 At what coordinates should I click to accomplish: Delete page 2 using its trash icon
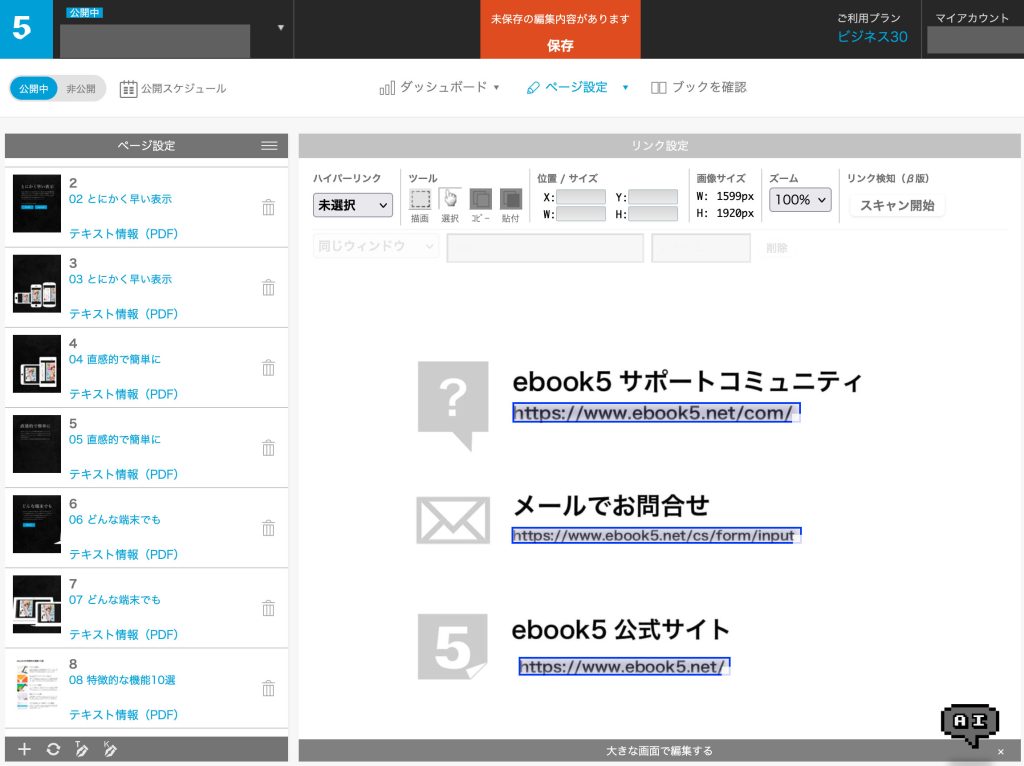tap(268, 208)
